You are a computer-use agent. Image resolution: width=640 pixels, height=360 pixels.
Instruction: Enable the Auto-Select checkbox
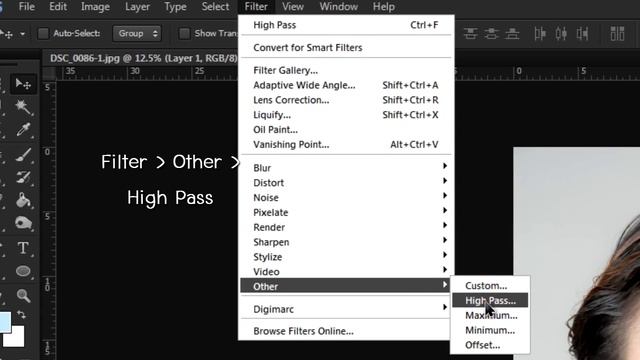(43, 33)
